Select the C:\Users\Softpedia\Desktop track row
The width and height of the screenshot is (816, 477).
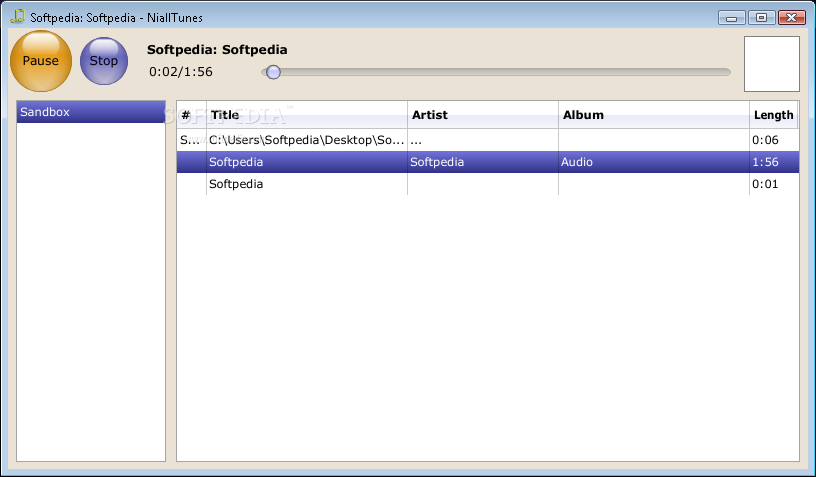(x=488, y=140)
